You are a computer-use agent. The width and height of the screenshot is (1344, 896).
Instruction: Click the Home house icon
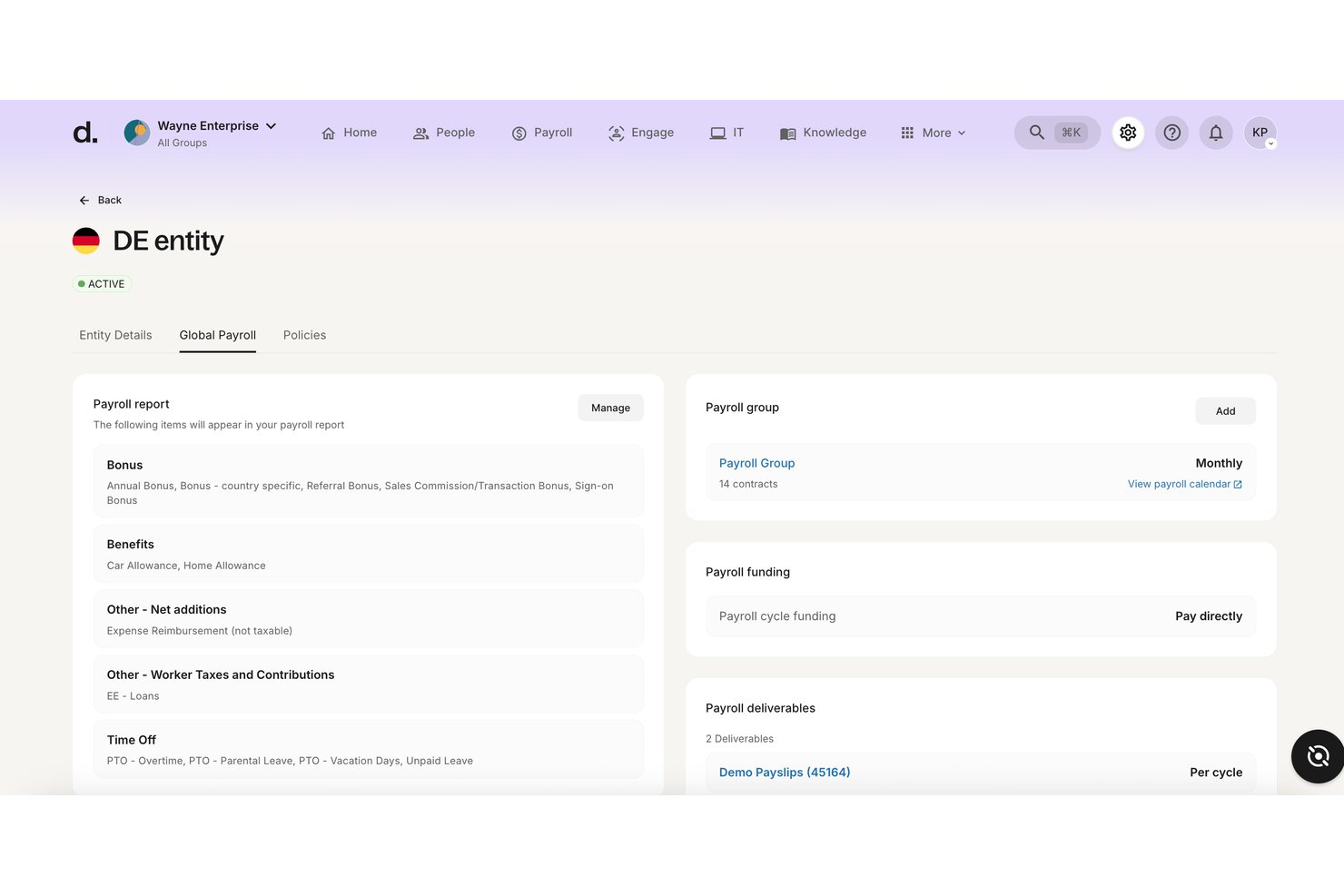(x=329, y=133)
